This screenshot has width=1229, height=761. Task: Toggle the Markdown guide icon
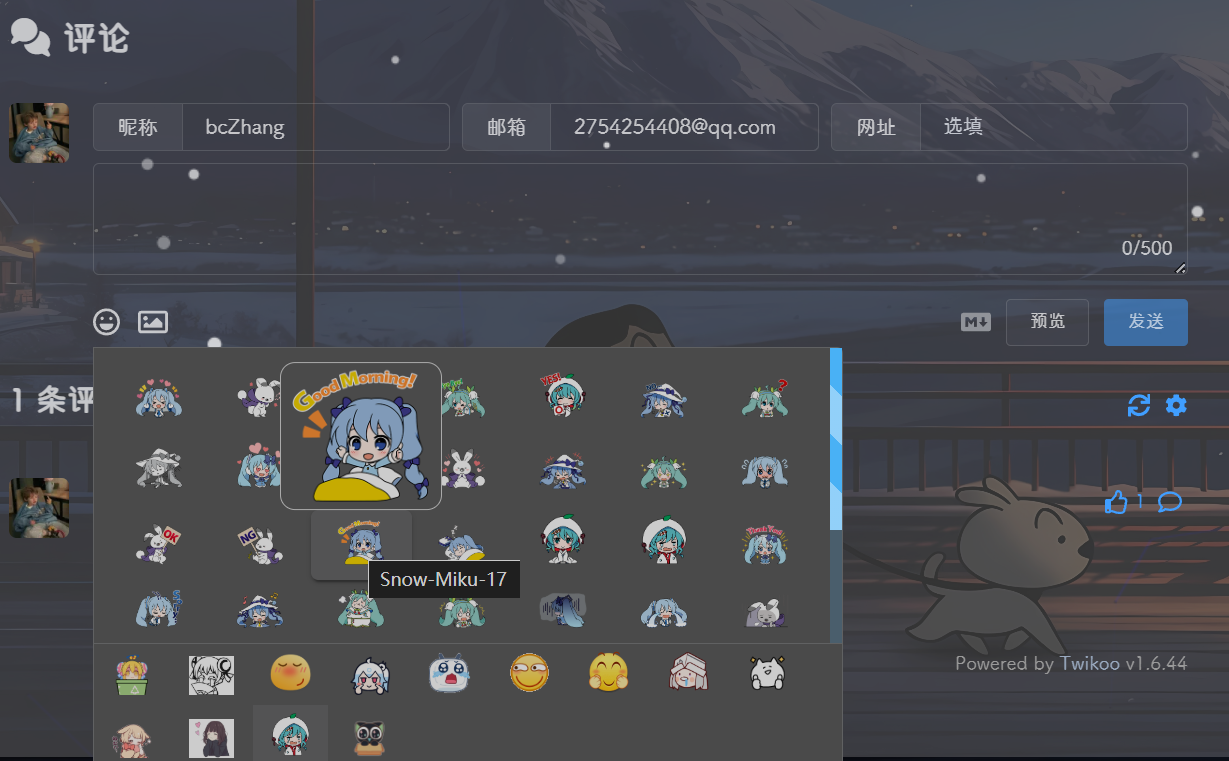[x=975, y=322]
